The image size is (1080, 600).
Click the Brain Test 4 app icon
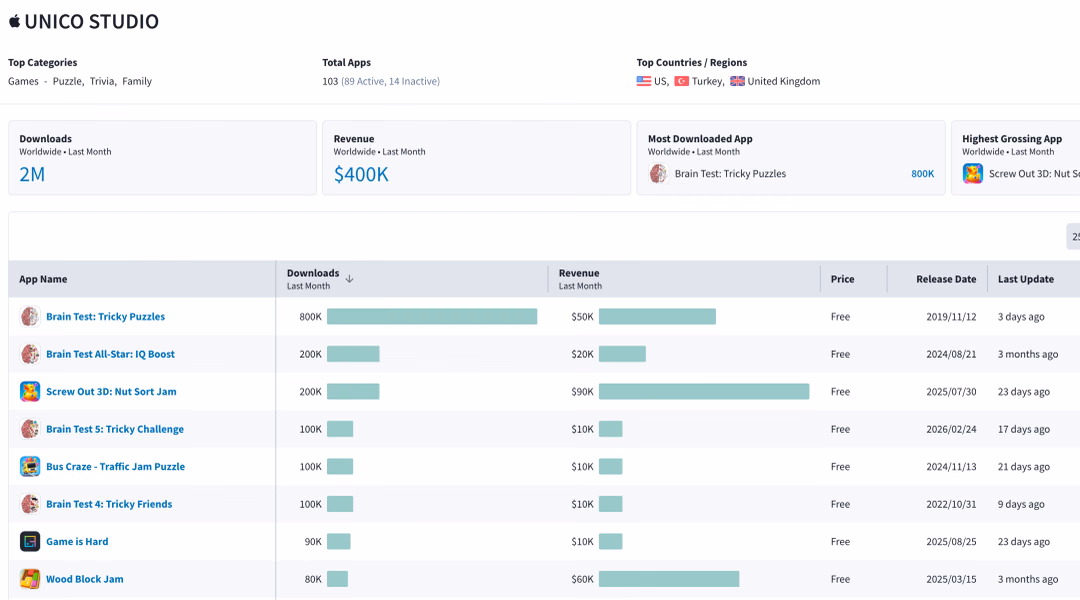tap(30, 504)
